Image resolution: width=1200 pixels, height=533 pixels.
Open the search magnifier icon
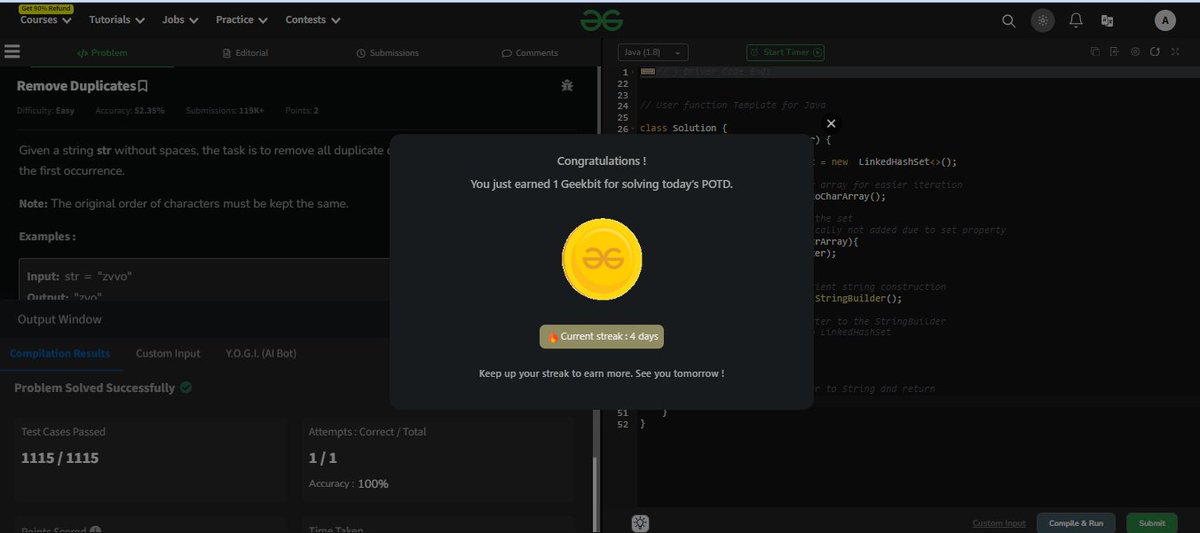coord(1009,20)
